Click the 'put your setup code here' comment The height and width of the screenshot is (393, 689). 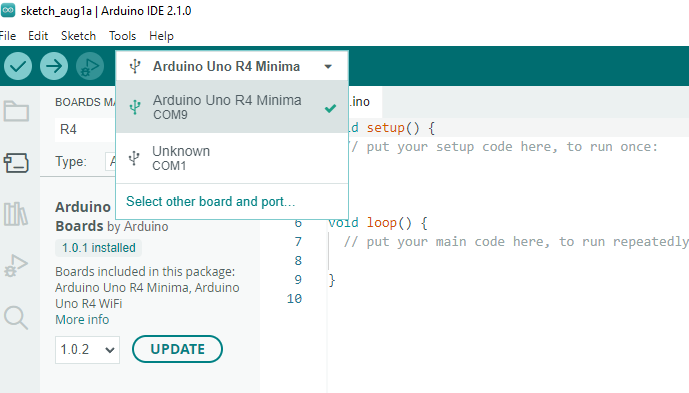point(504,147)
